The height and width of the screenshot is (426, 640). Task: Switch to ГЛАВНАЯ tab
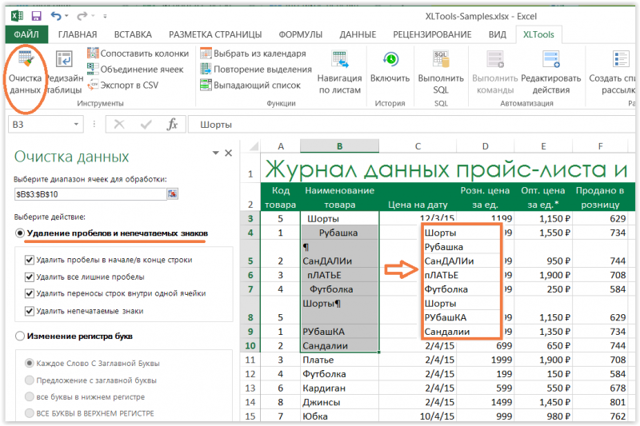[78, 35]
